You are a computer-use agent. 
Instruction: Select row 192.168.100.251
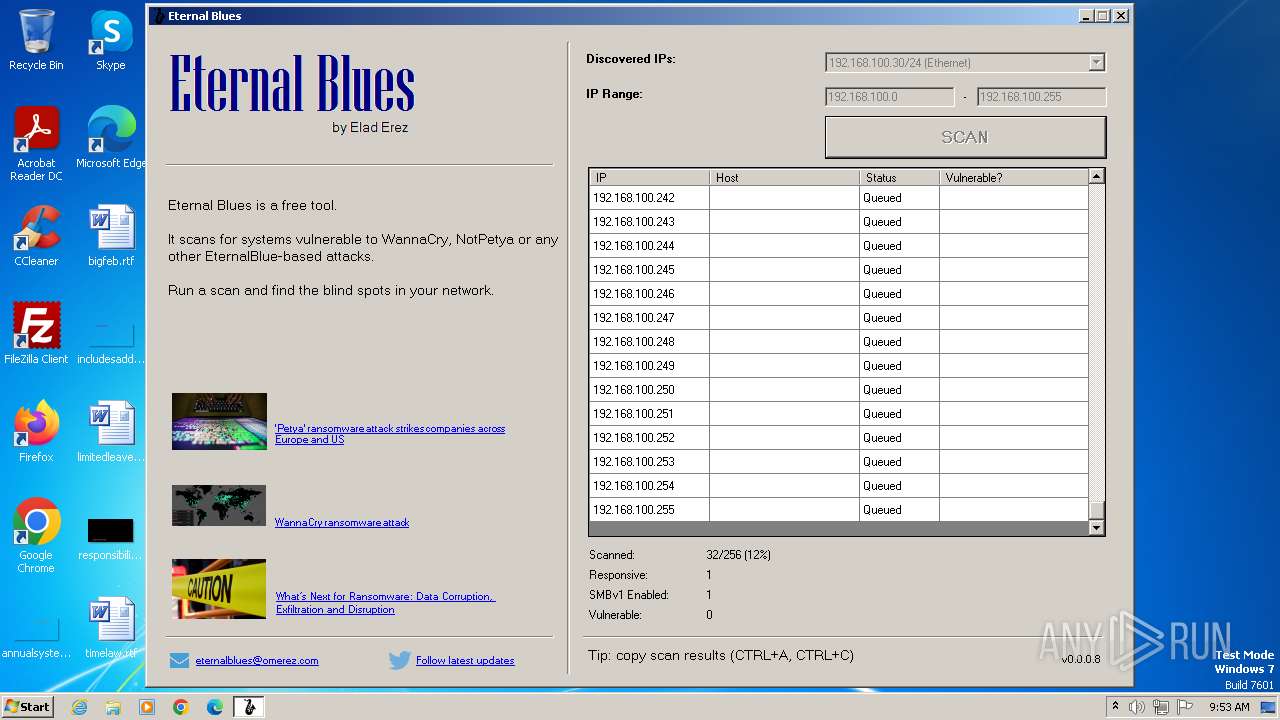click(x=839, y=414)
